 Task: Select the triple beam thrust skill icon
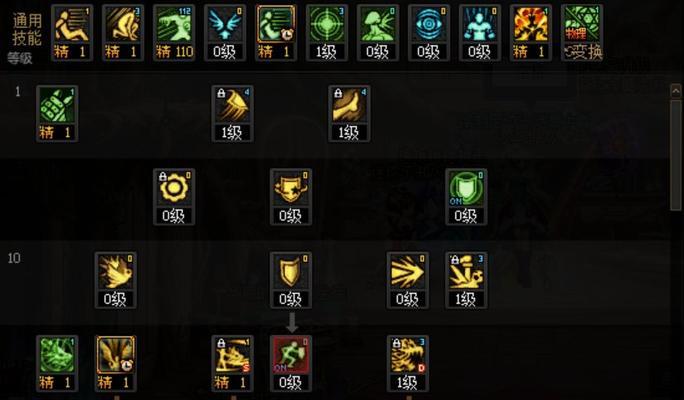[407, 280]
